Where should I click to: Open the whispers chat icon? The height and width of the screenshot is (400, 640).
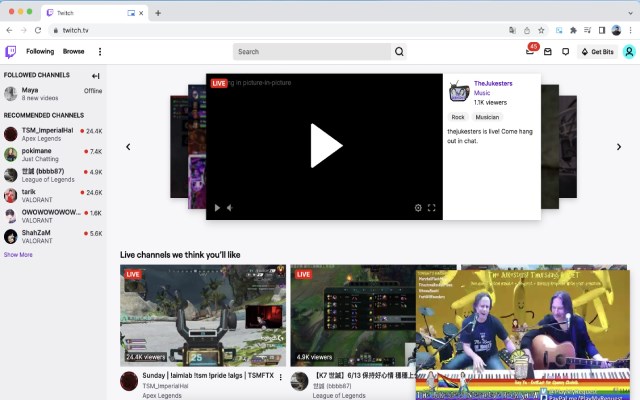click(x=565, y=52)
